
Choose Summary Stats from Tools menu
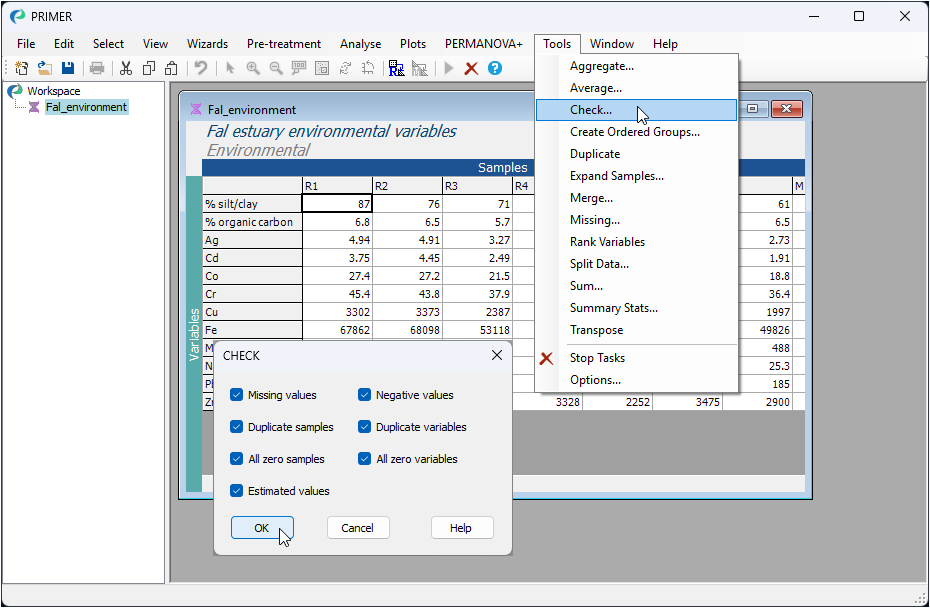(x=613, y=308)
